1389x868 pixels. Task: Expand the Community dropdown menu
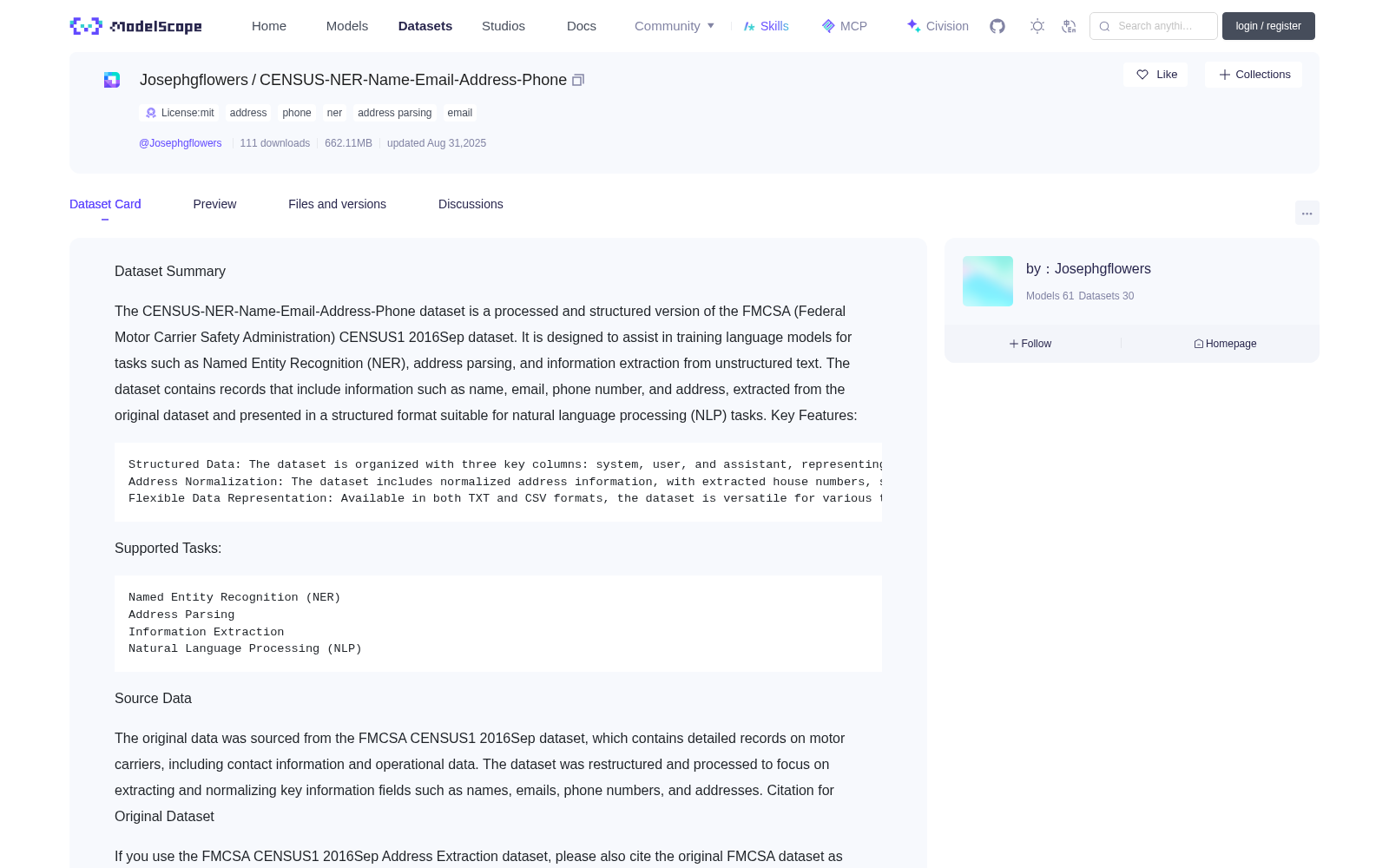click(x=675, y=26)
